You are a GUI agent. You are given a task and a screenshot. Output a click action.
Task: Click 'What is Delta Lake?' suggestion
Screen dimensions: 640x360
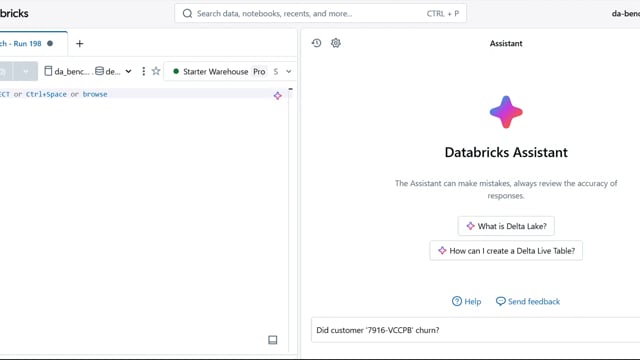coord(506,226)
